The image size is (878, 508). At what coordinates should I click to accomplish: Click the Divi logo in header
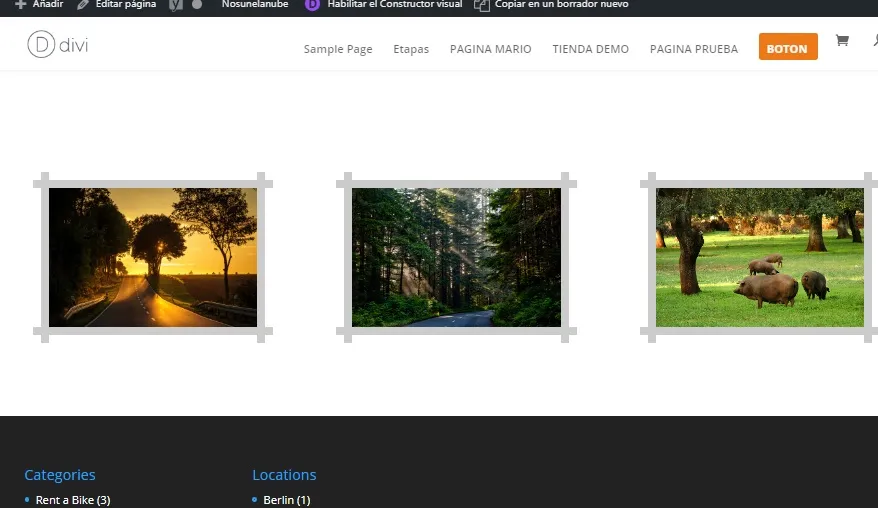click(57, 45)
